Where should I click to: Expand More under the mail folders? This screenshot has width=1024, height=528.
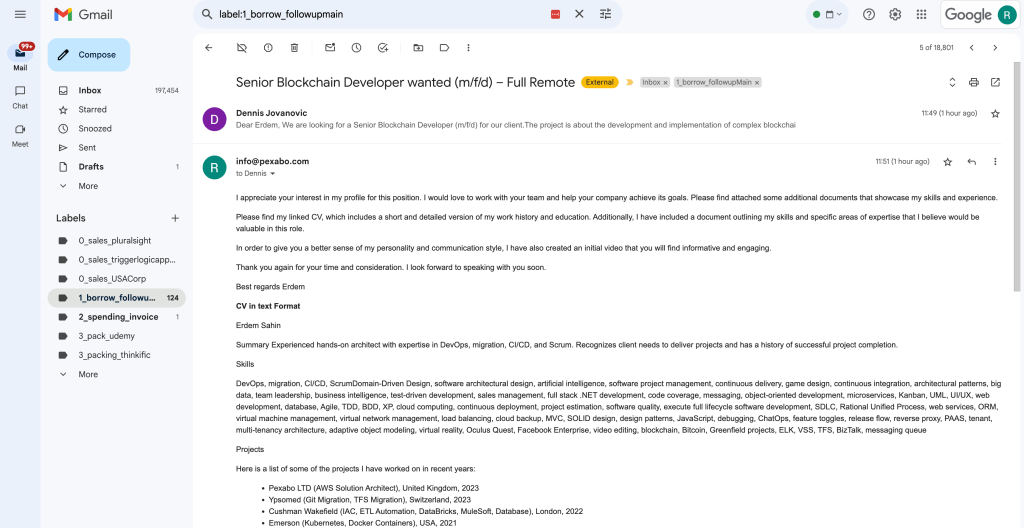(x=116, y=186)
